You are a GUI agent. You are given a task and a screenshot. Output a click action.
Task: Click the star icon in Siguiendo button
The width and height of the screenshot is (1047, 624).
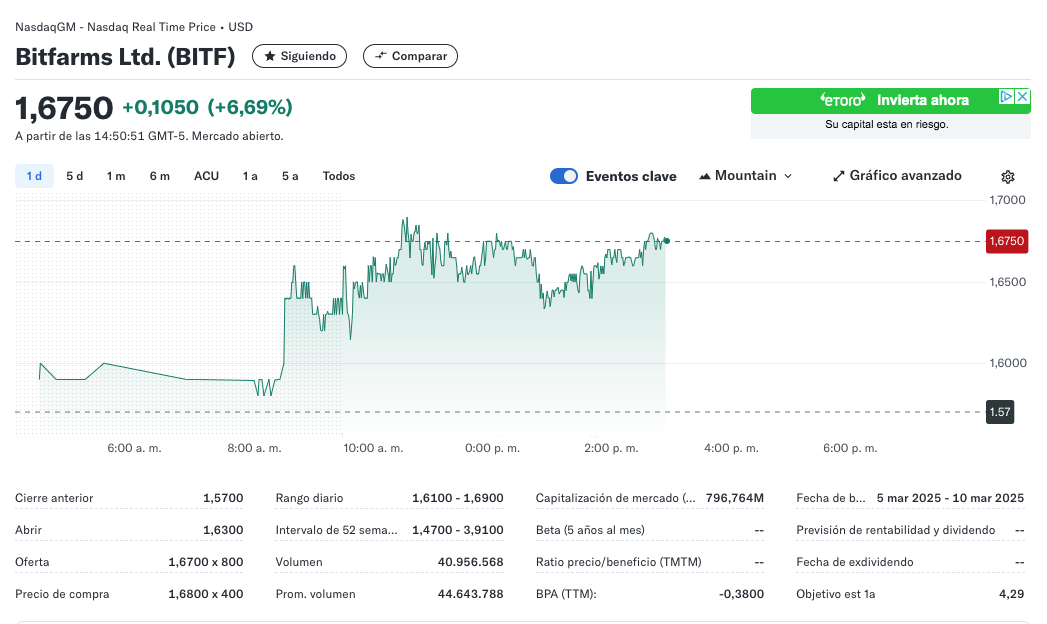(x=270, y=56)
